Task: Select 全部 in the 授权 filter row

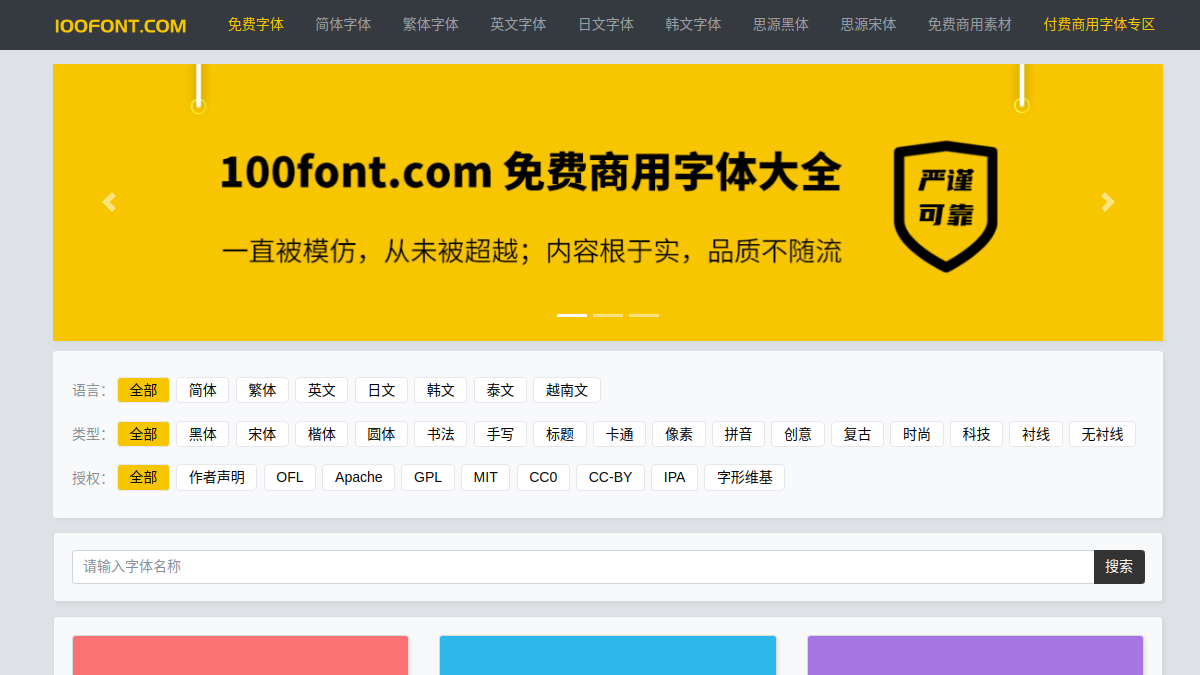Action: pos(143,477)
